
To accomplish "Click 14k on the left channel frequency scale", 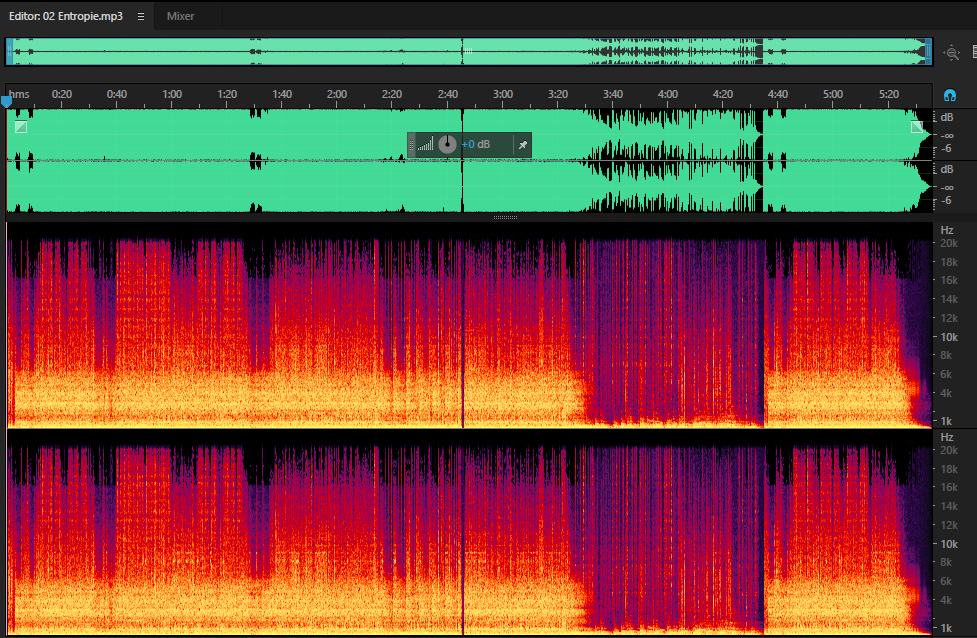I will 948,300.
